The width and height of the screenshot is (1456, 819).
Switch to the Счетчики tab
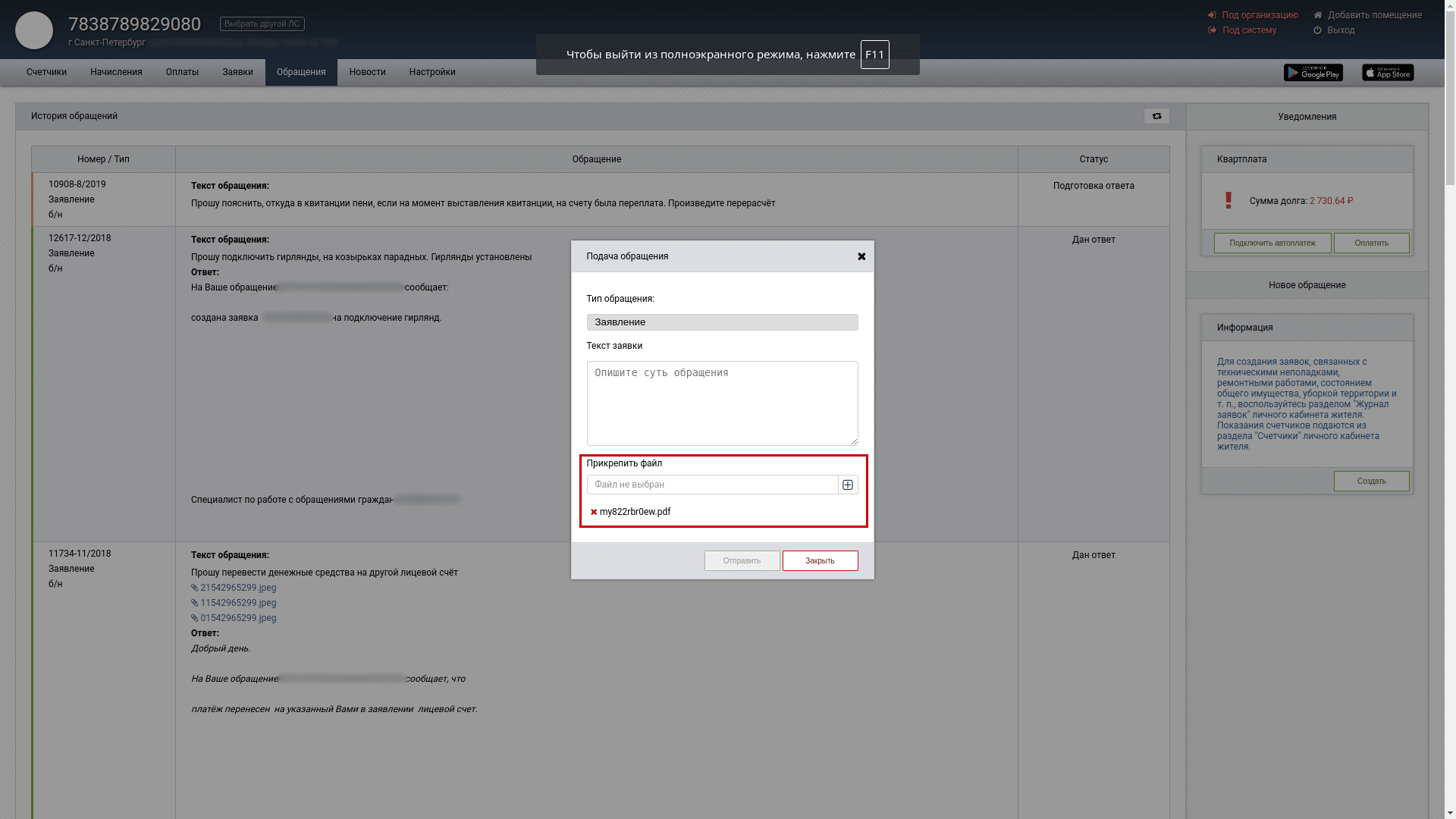pyautogui.click(x=46, y=72)
